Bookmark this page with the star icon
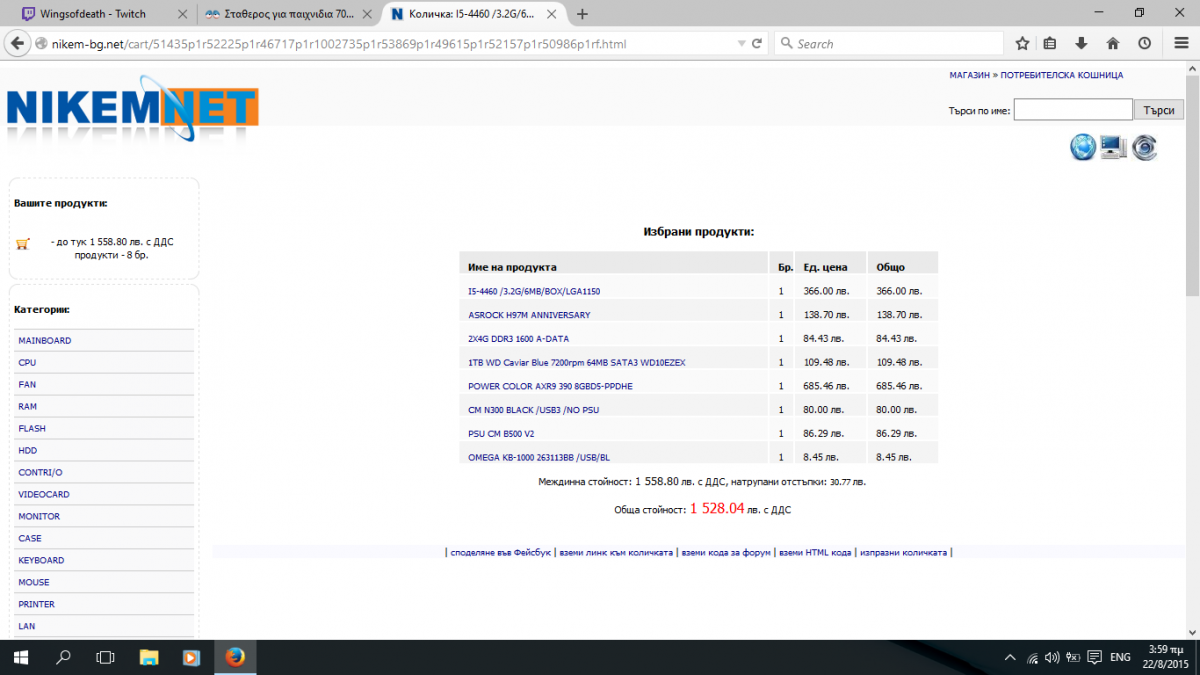 [x=1022, y=44]
